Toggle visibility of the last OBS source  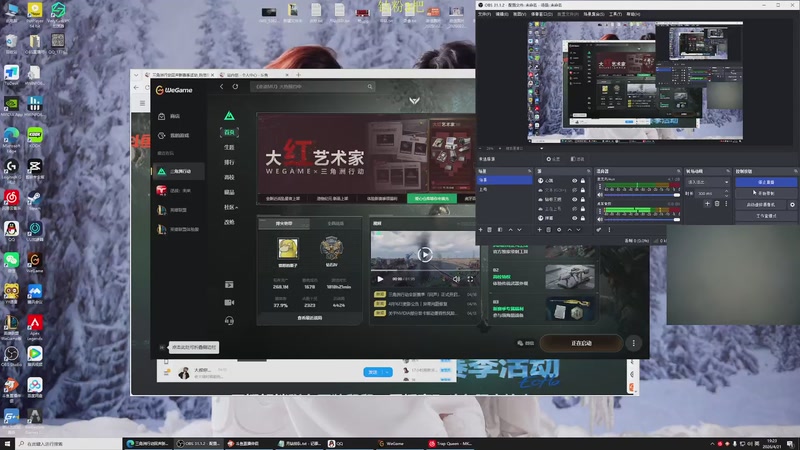574,218
